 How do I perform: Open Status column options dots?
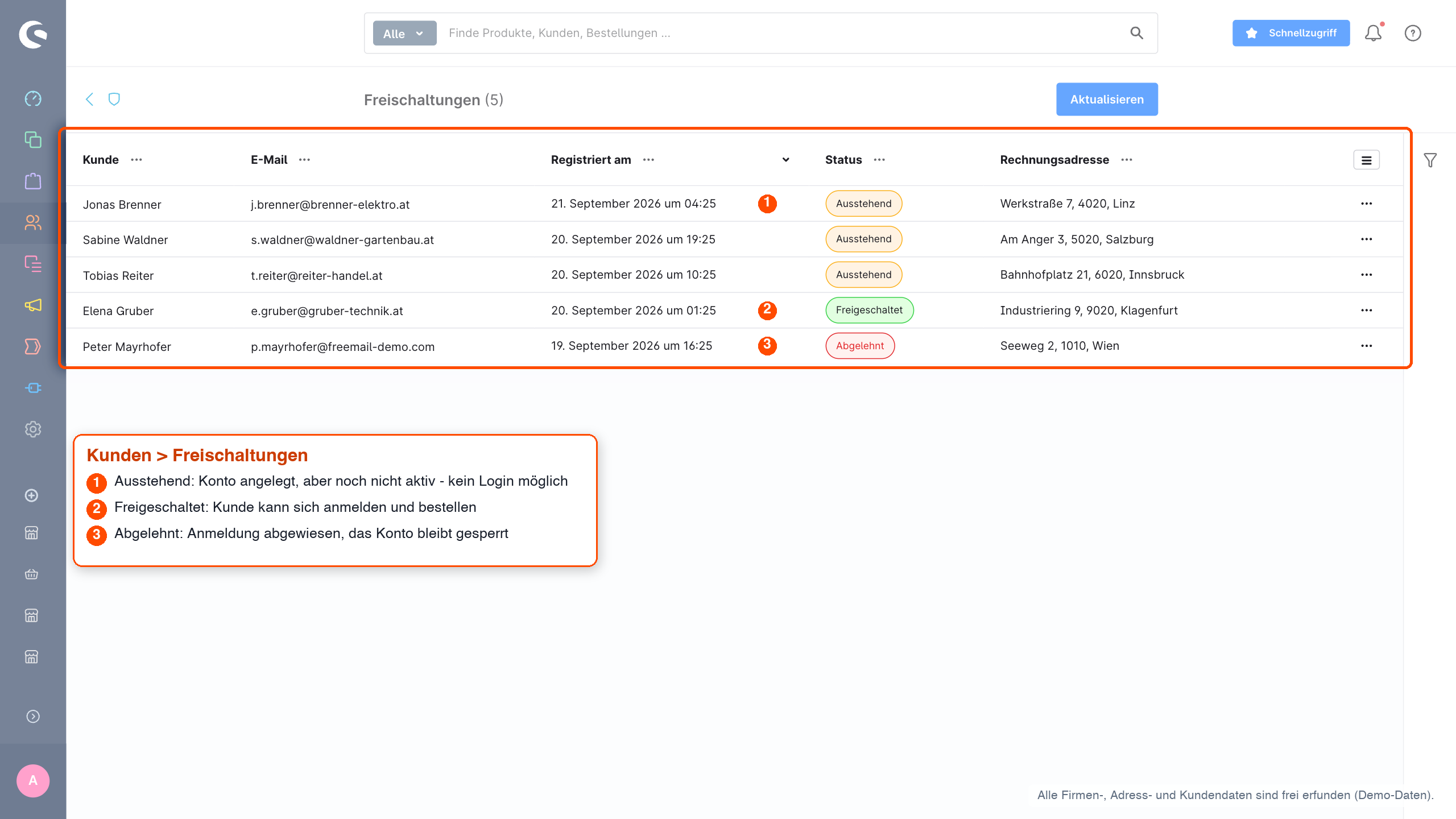(880, 160)
